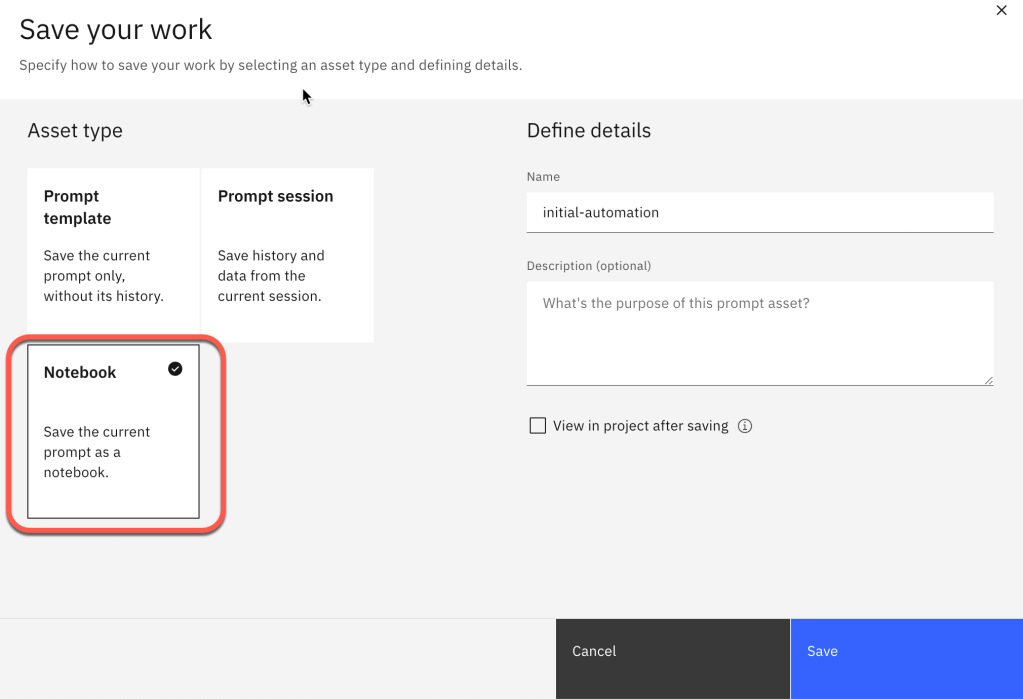Click the info icon beside View in project
Screen dimensions: 1023x699
pyautogui.click(x=744, y=426)
